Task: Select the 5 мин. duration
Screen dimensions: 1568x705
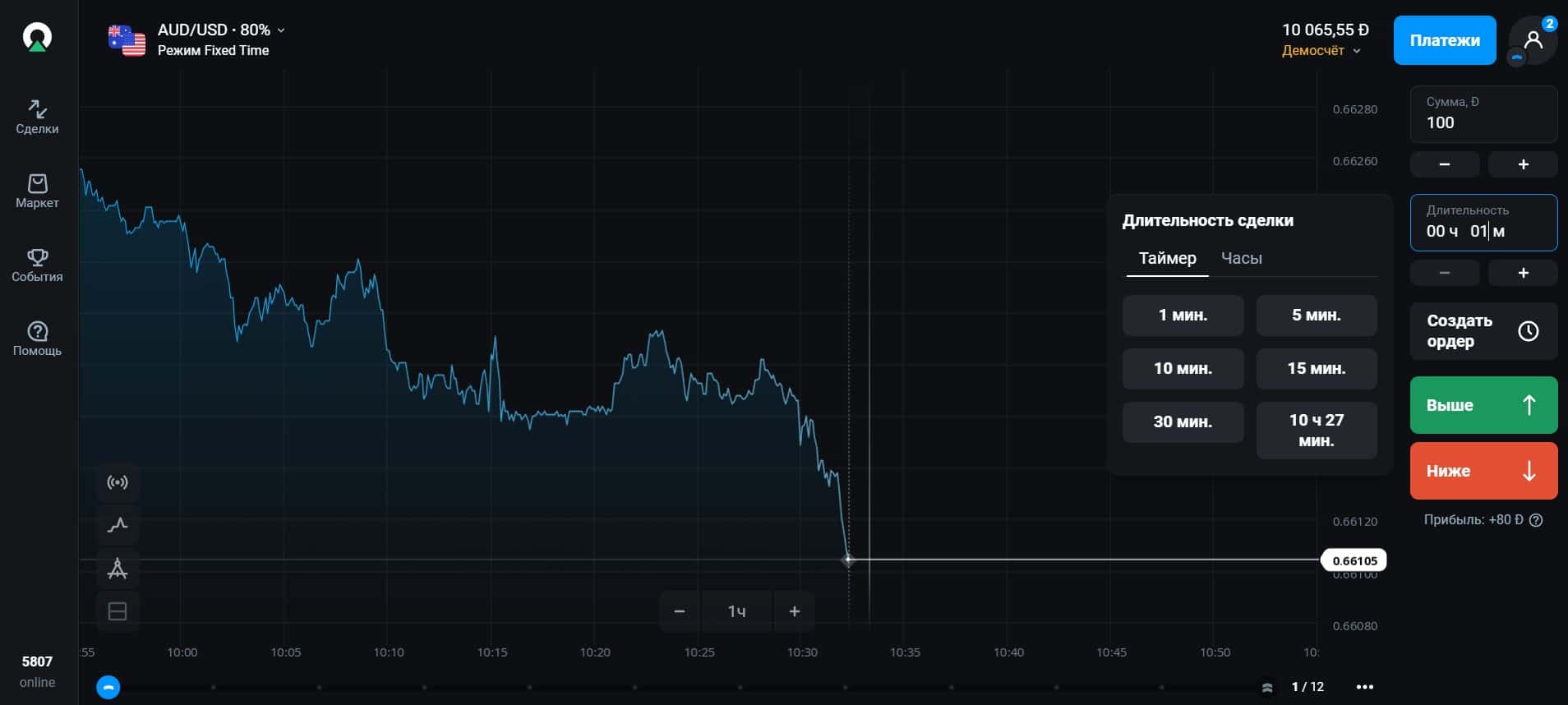Action: 1316,316
